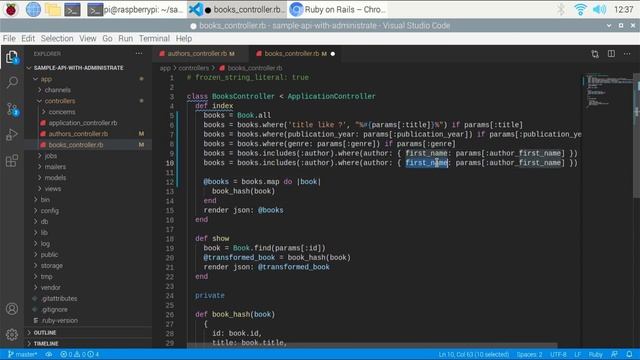This screenshot has height=360, width=640.
Task: Expand the concerns folder
Action: (x=62, y=112)
